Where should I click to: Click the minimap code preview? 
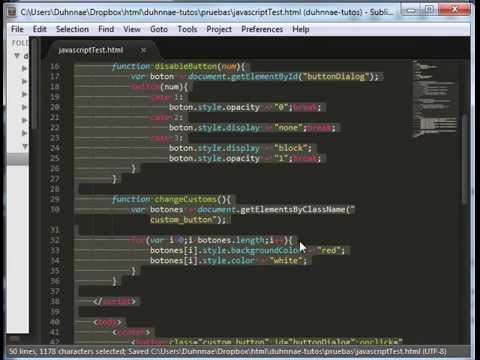[x=434, y=99]
